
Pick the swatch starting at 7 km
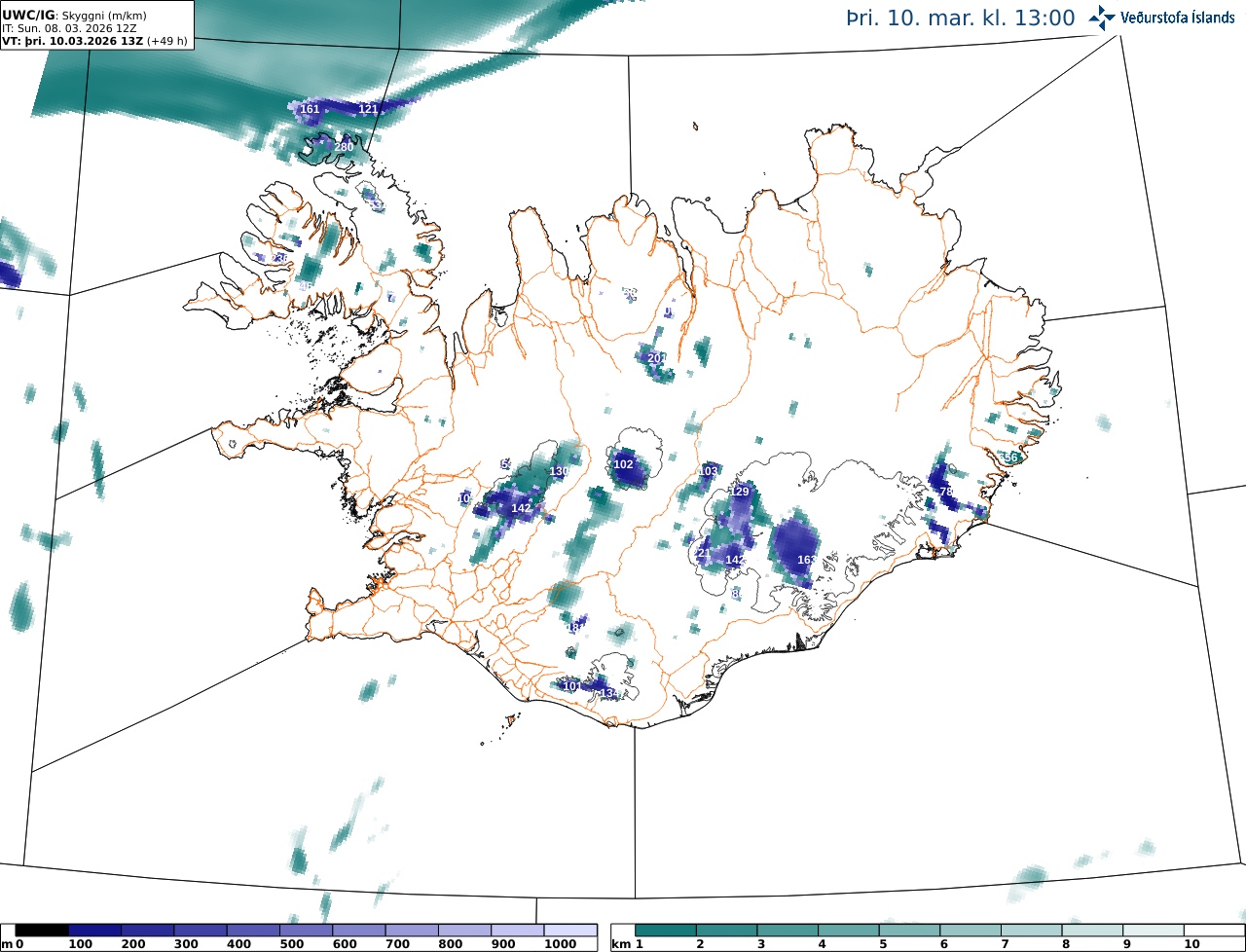pos(1031,931)
